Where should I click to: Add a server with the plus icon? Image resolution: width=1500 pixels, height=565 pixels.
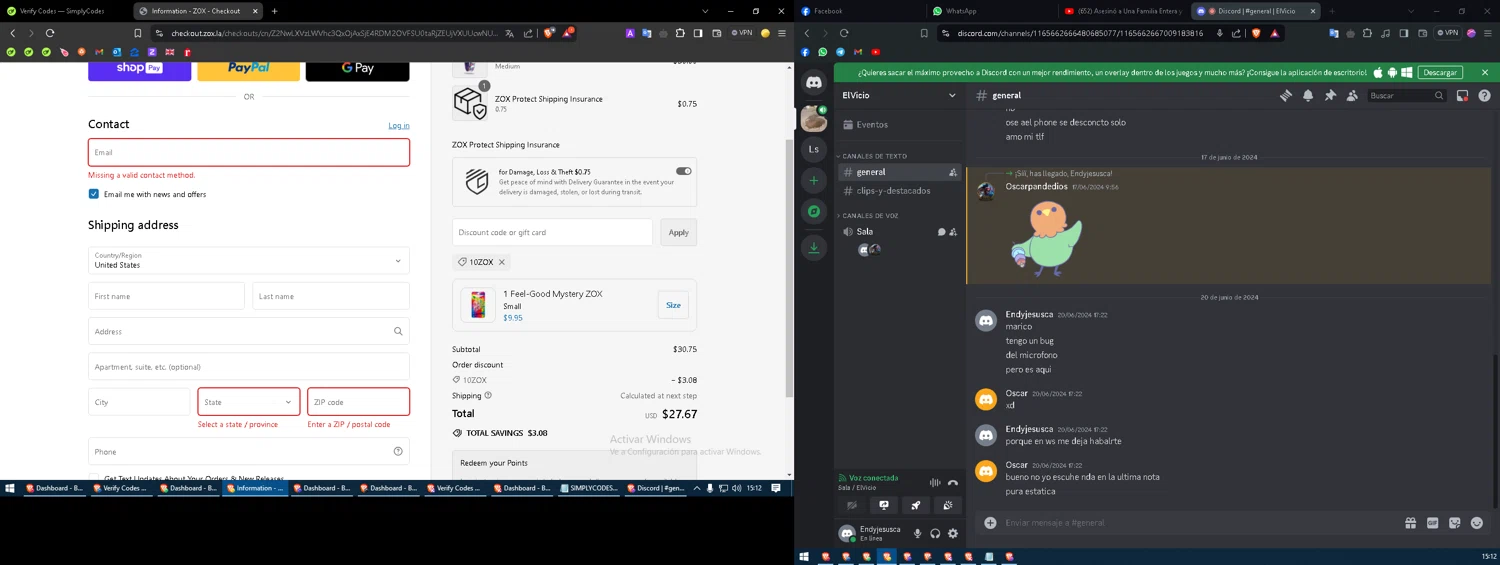pyautogui.click(x=814, y=181)
